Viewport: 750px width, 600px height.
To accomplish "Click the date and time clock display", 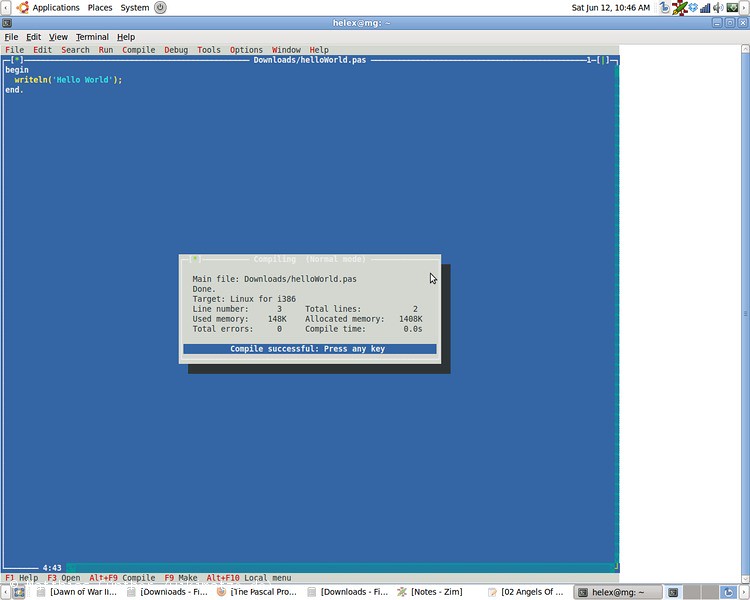I will pyautogui.click(x=610, y=8).
